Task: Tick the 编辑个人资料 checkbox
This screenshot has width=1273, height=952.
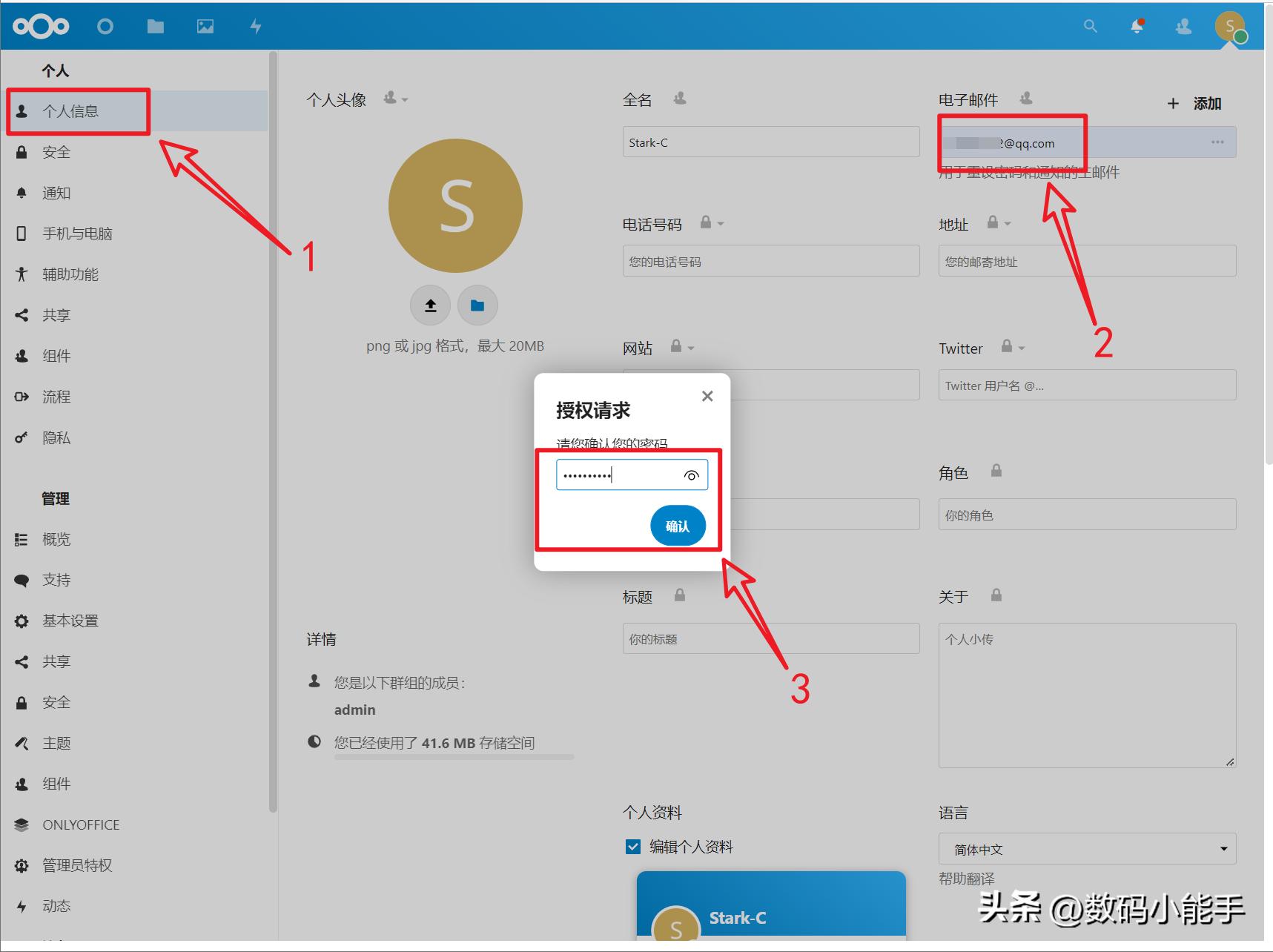Action: (x=633, y=847)
